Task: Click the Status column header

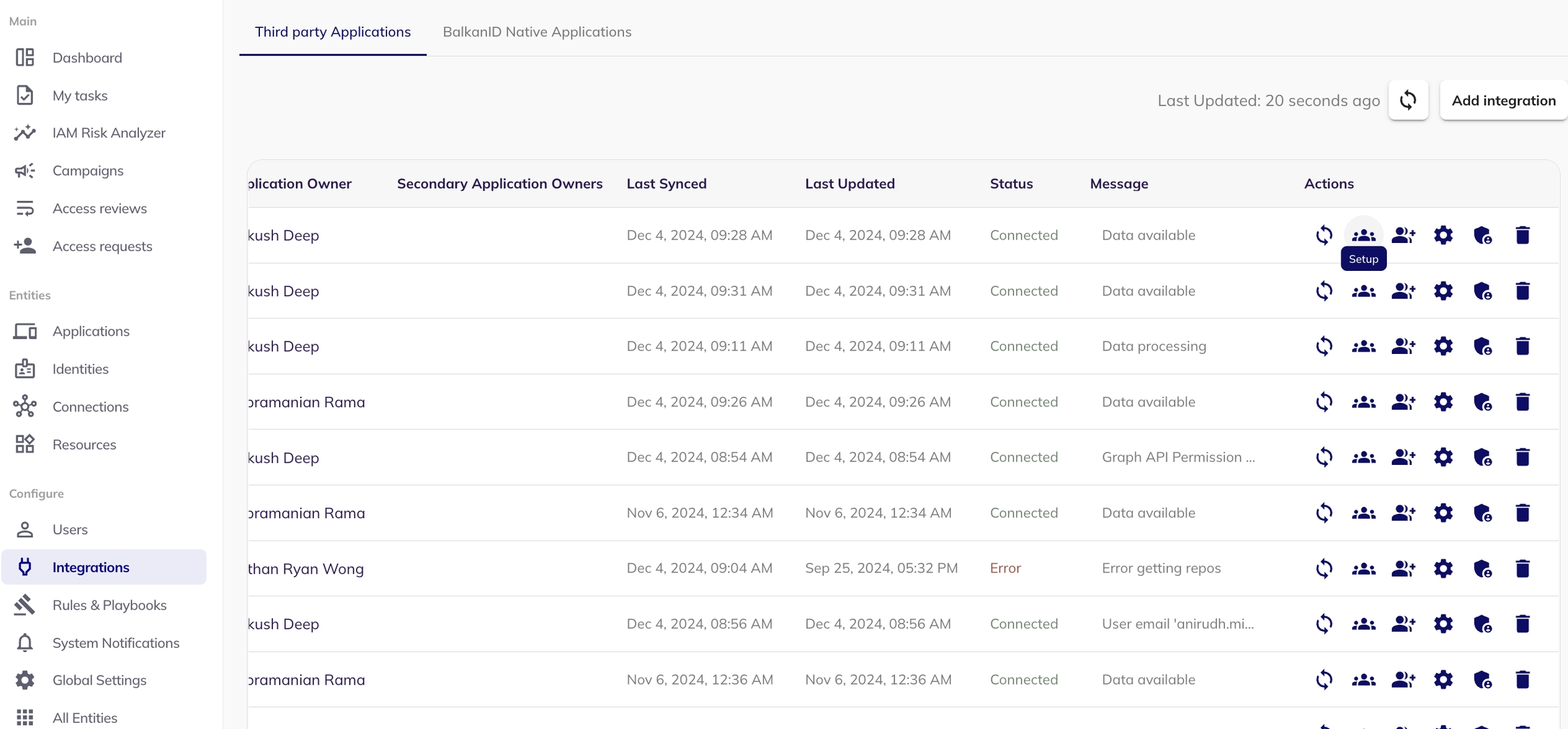Action: pyautogui.click(x=1011, y=184)
